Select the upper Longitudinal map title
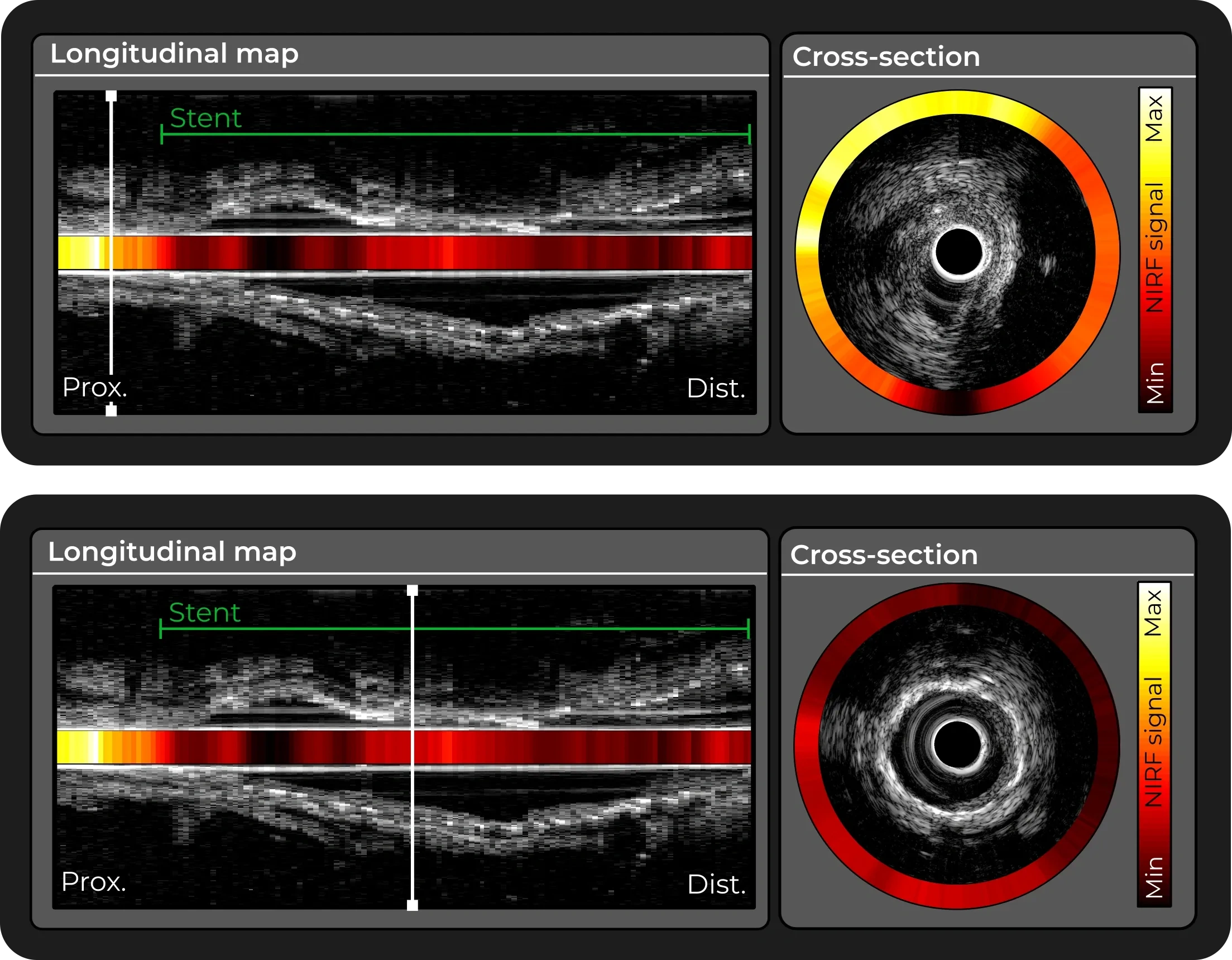This screenshot has height=960, width=1232. (174, 54)
